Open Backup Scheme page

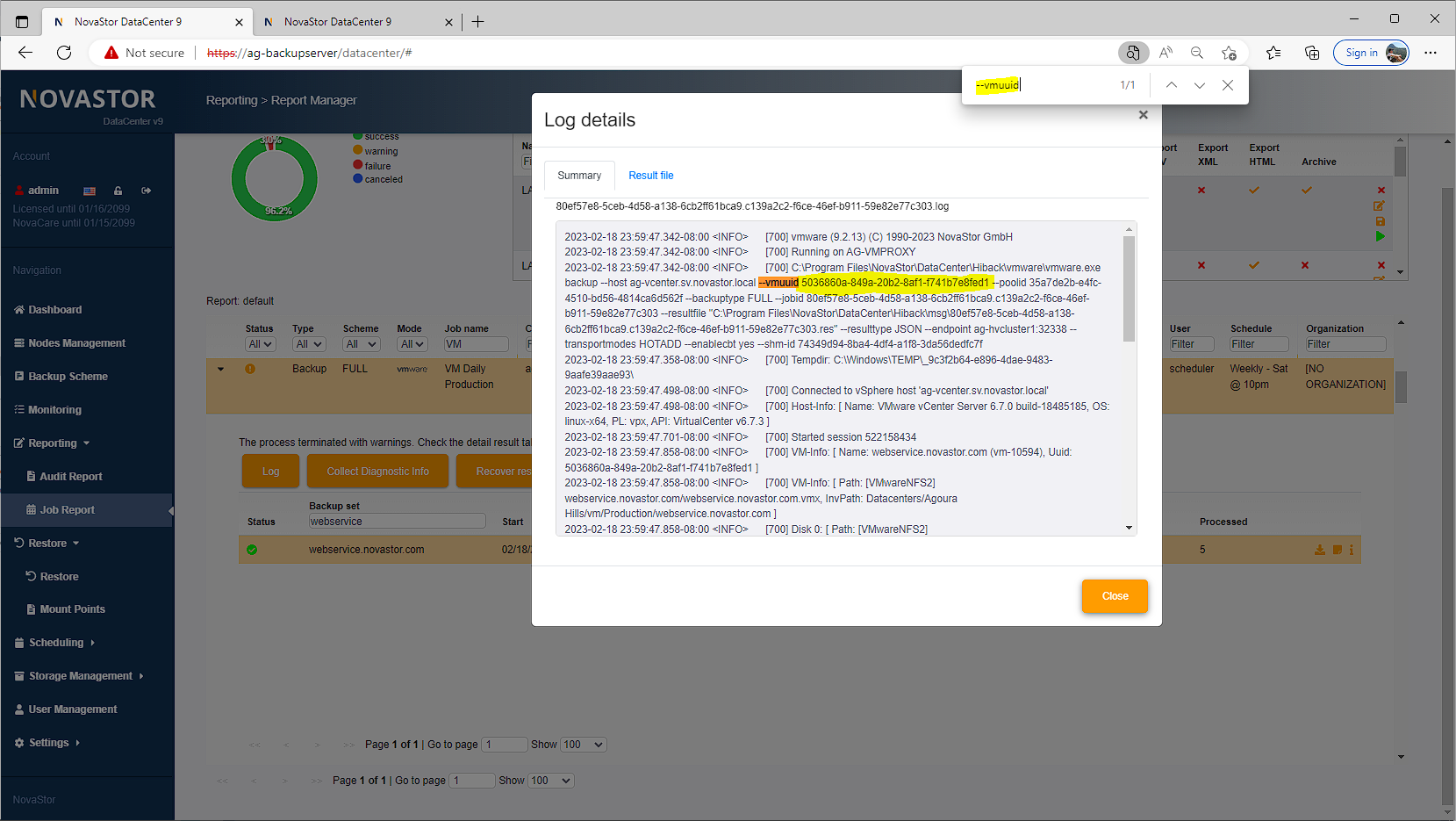pyautogui.click(x=68, y=377)
